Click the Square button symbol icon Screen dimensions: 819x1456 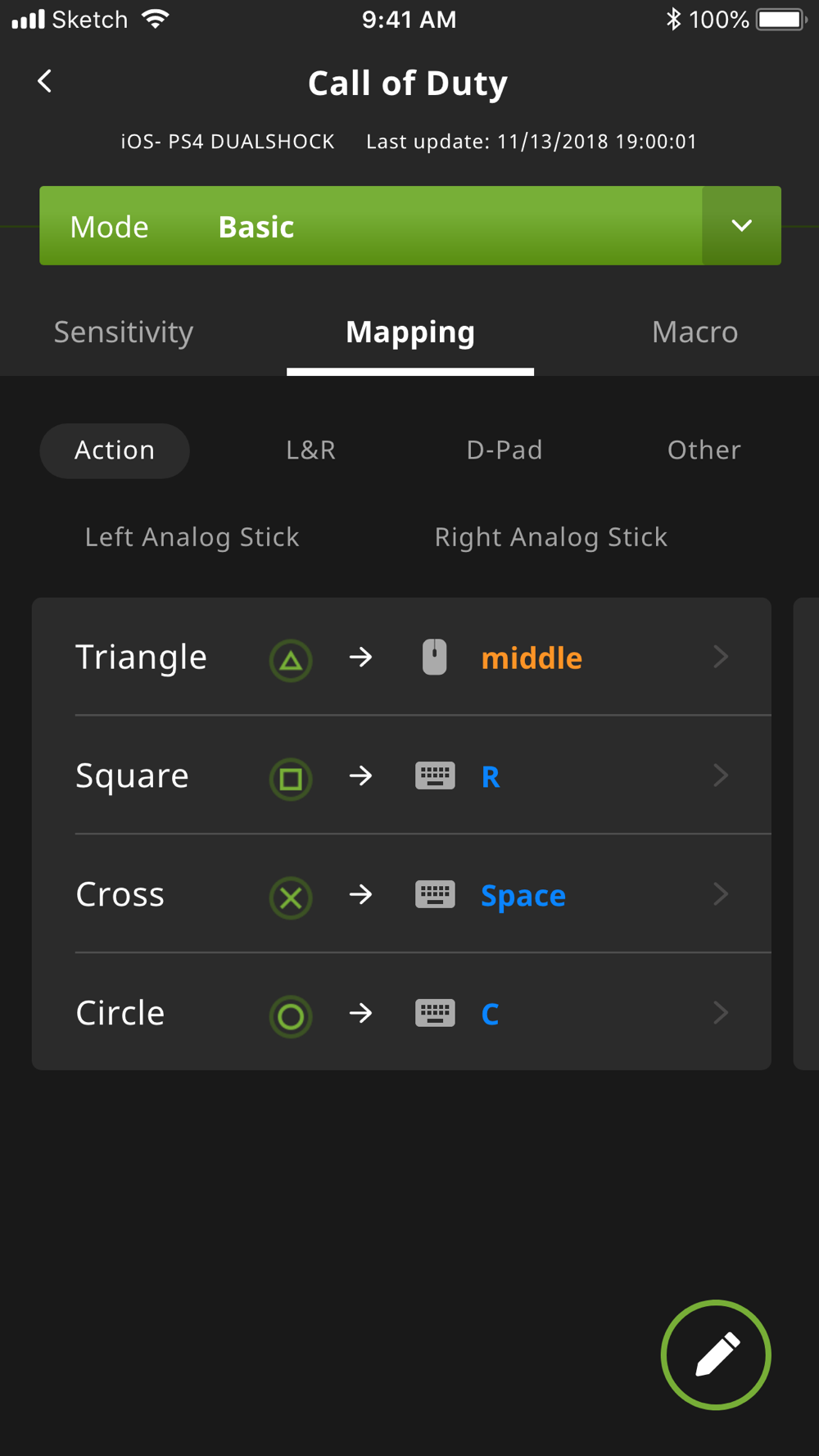click(291, 778)
